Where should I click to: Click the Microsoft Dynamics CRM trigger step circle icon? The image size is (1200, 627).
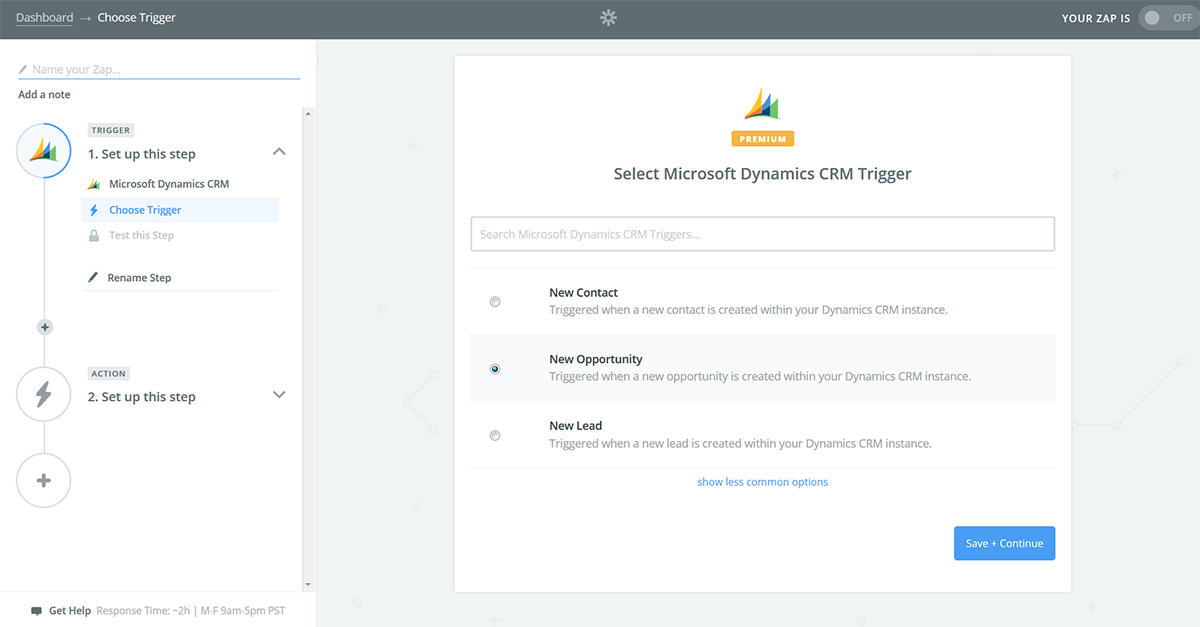click(44, 151)
